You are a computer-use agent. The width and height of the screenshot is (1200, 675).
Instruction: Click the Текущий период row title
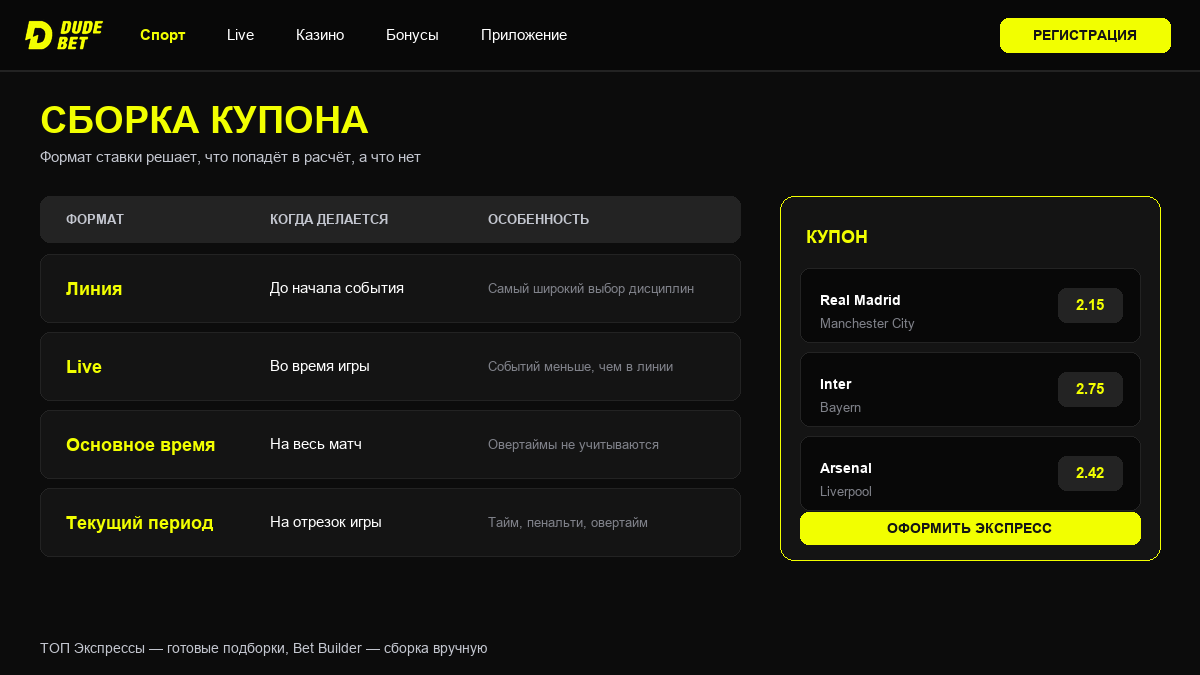coord(140,523)
